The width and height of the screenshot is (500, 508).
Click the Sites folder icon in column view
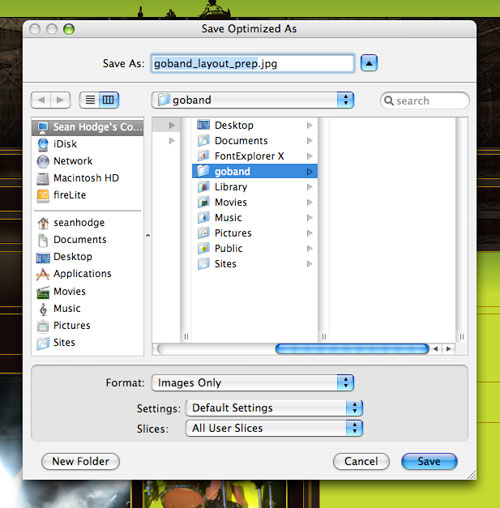[x=204, y=264]
